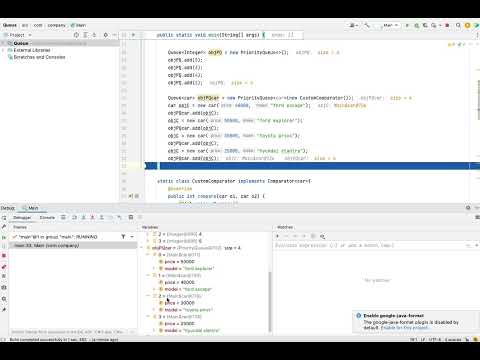480x360 pixels.
Task: Click the red Stop button in debug sidebar
Action: tap(4, 255)
